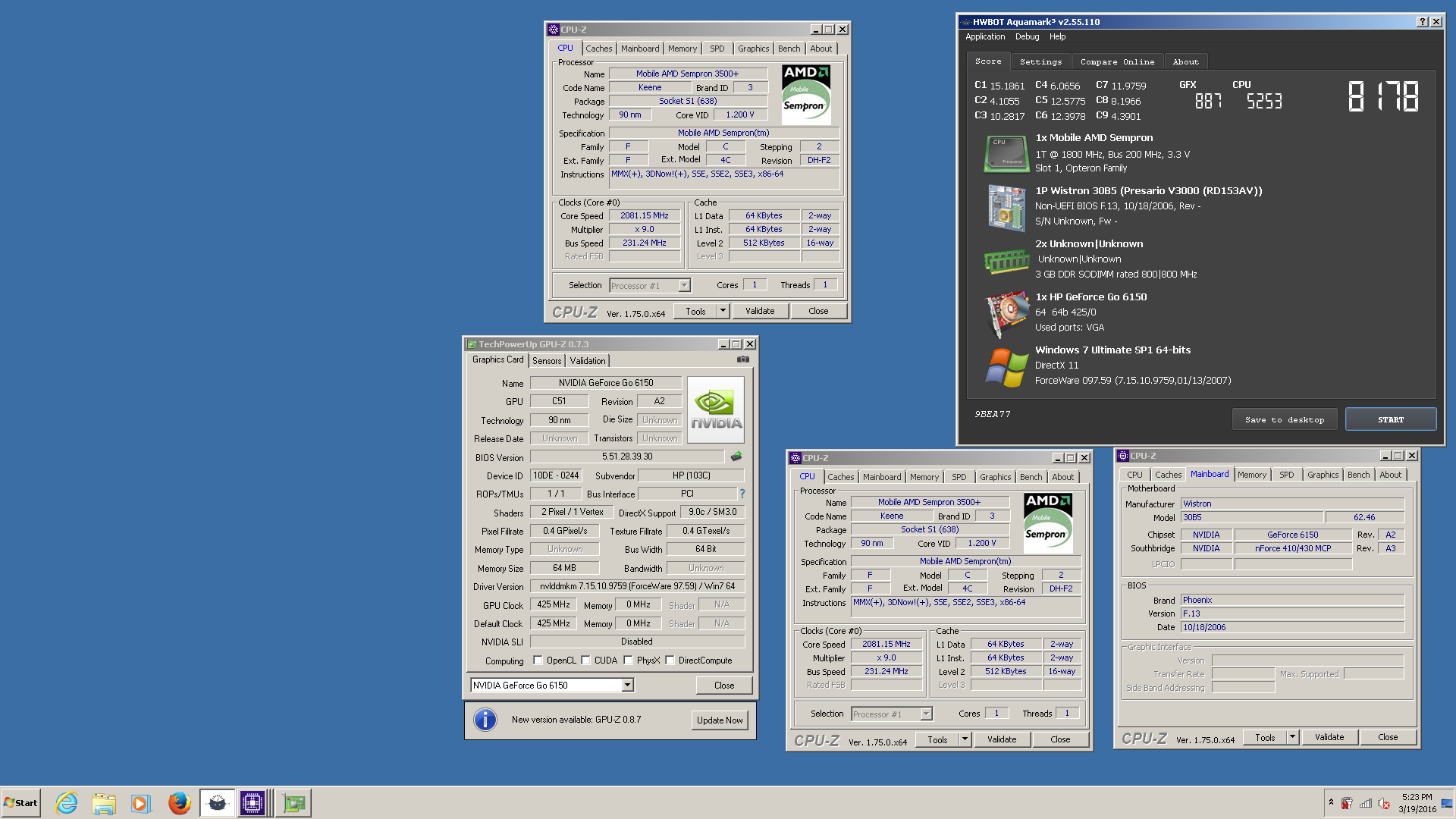This screenshot has height=819, width=1456.
Task: Open Processor selection dropdown in bottom CPU-Z
Action: coord(926,714)
